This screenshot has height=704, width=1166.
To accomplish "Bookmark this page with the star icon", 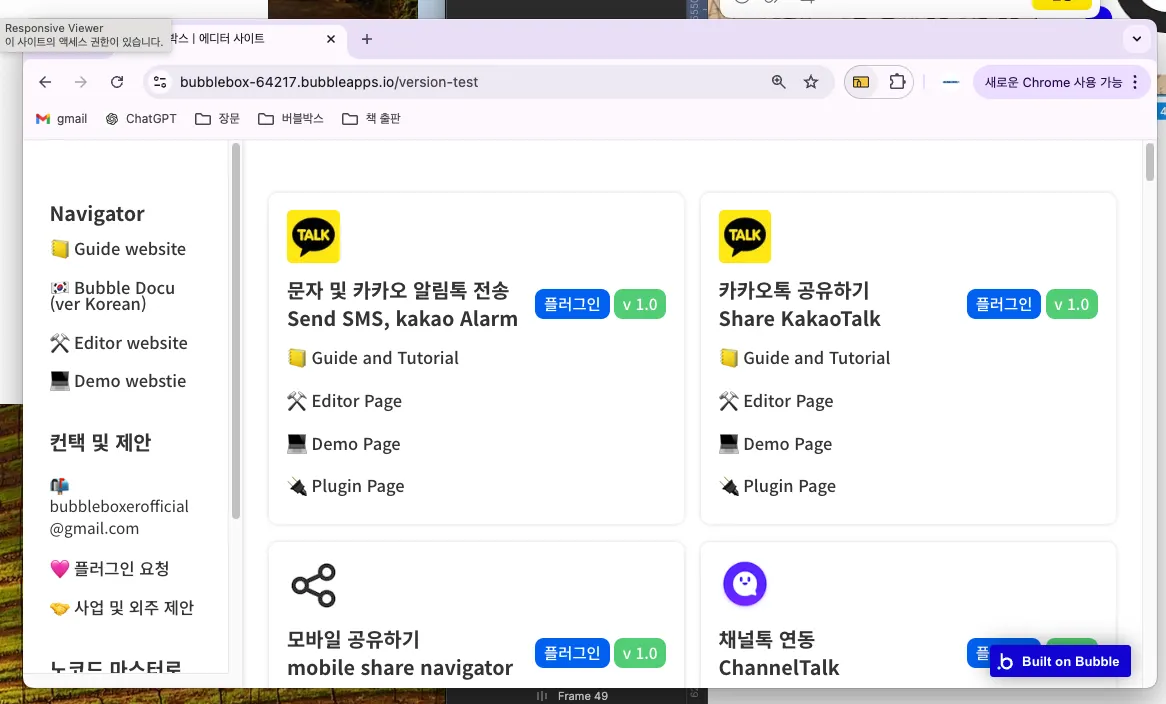I will (811, 82).
